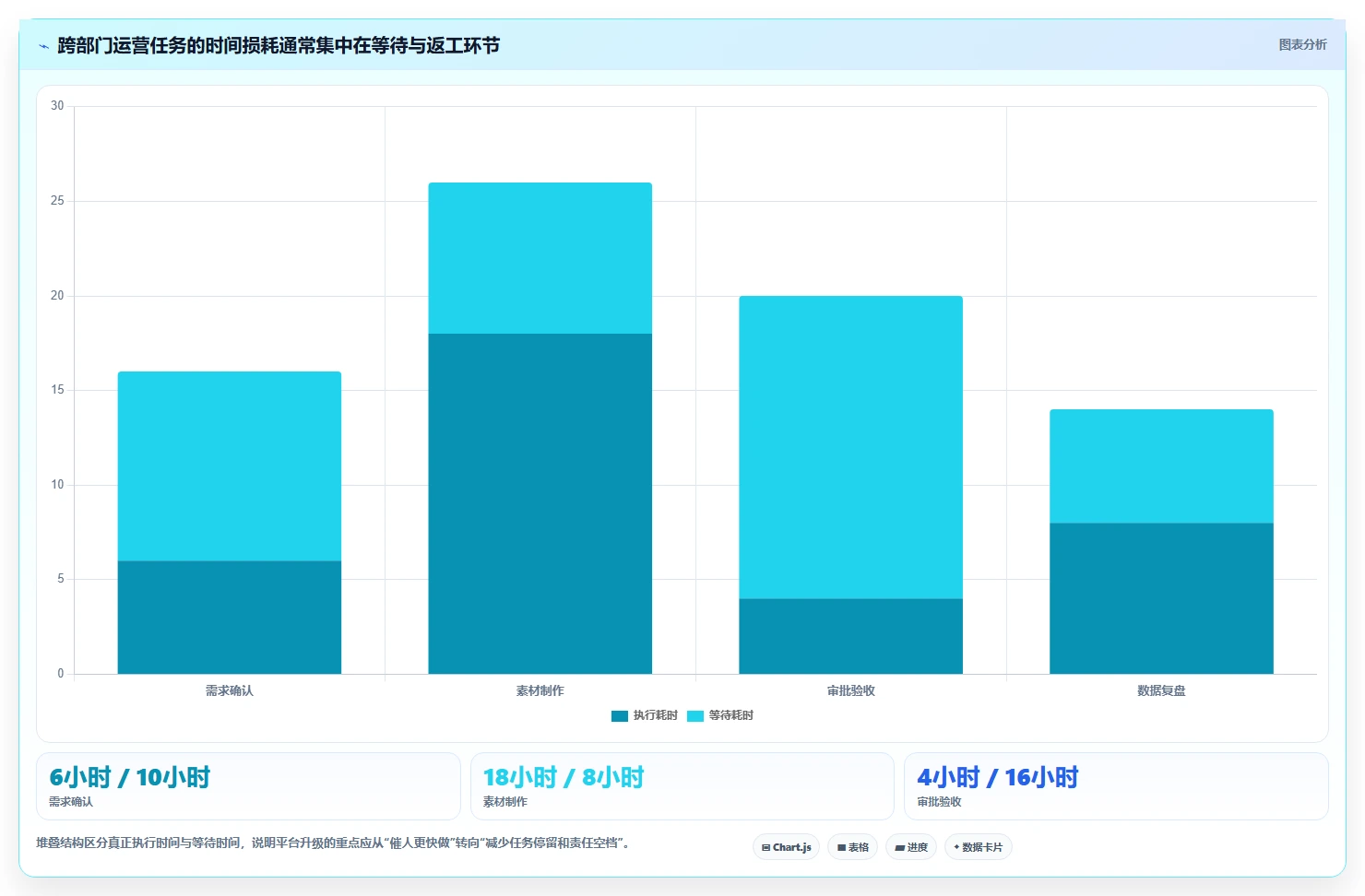Screen dimensions: 1365x896
Task: Click the 等待耗时 bar segment for 需求确认
Action: coord(230,466)
